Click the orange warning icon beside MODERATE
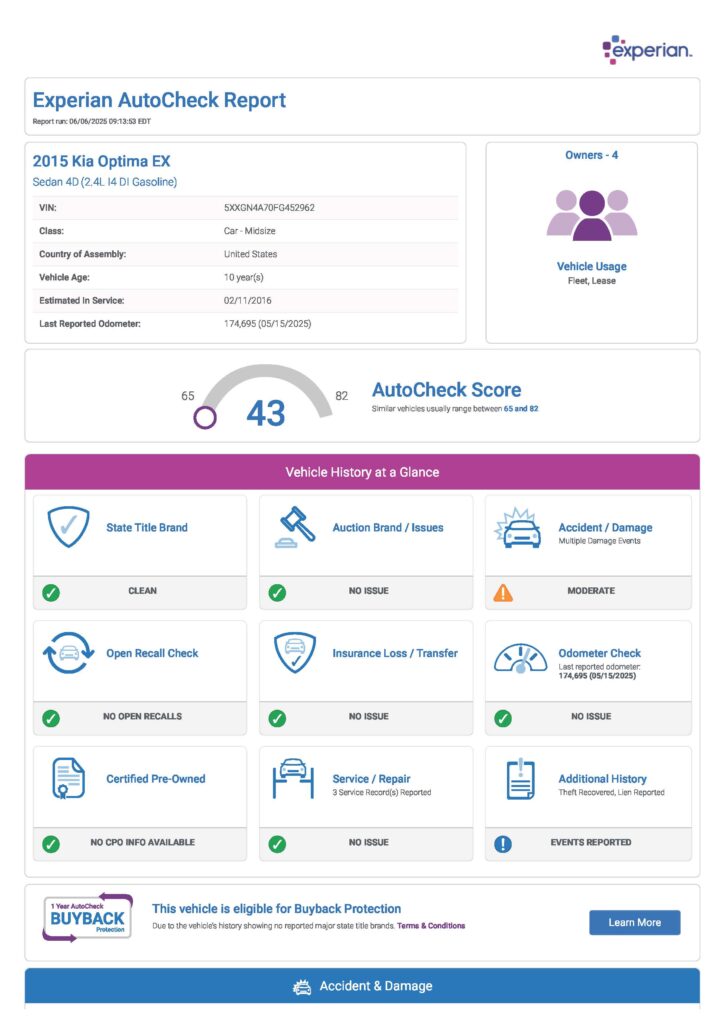Viewport: 724px width, 1024px height. [x=503, y=592]
